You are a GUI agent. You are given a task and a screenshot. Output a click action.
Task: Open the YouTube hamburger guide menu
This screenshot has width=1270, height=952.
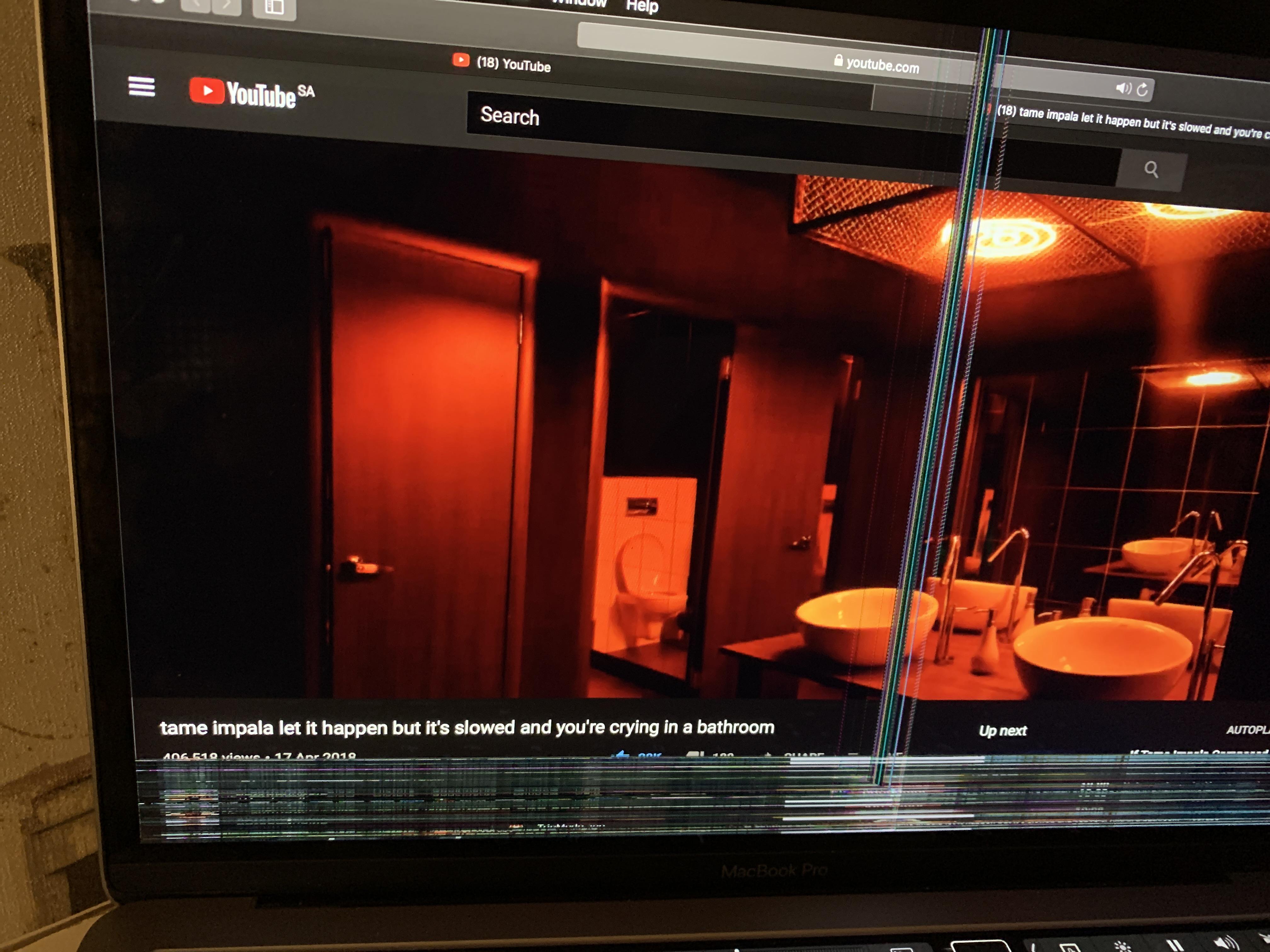pos(141,87)
